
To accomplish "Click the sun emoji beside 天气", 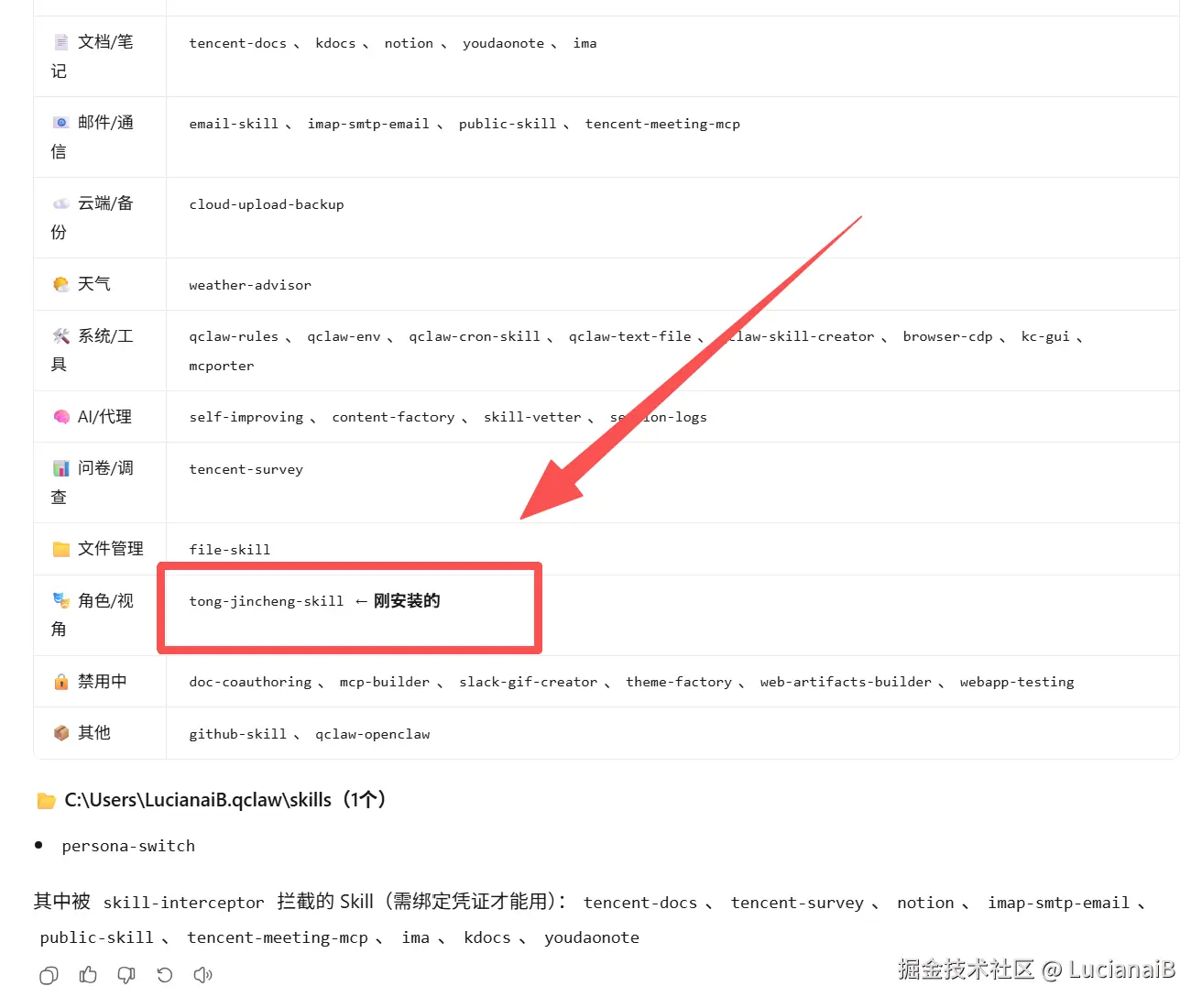I will 60,284.
